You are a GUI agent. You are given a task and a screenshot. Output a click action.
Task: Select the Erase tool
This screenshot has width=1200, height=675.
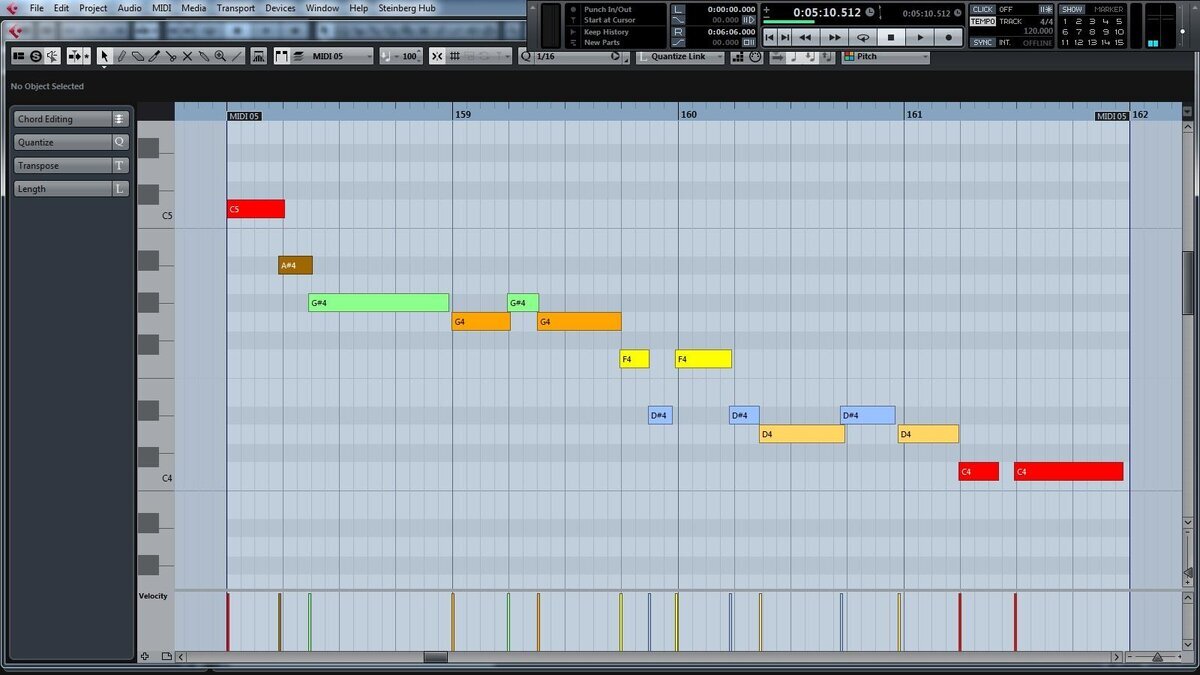[138, 57]
